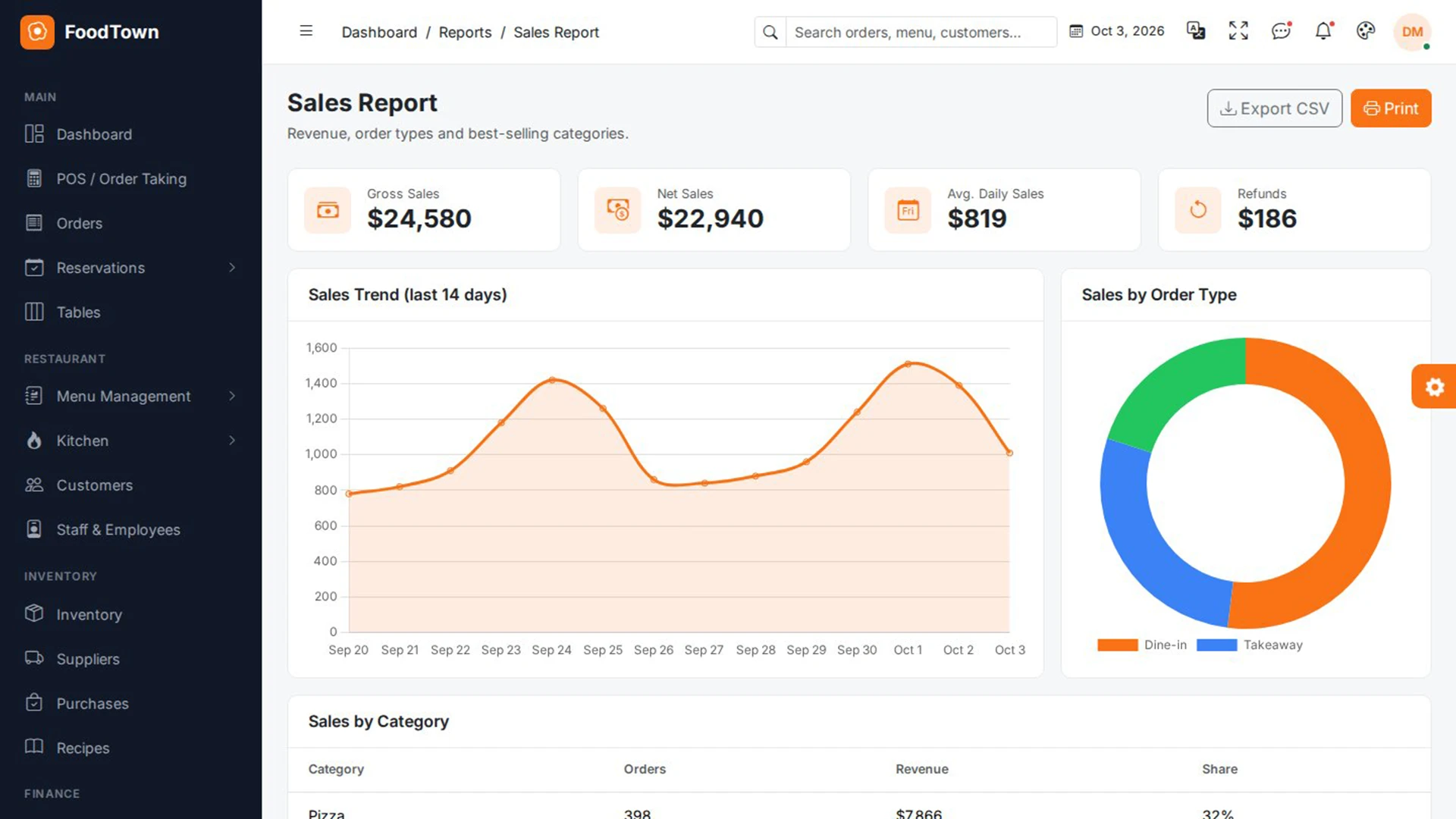The height and width of the screenshot is (819, 1456).
Task: Click the search magnifier icon
Action: (770, 32)
